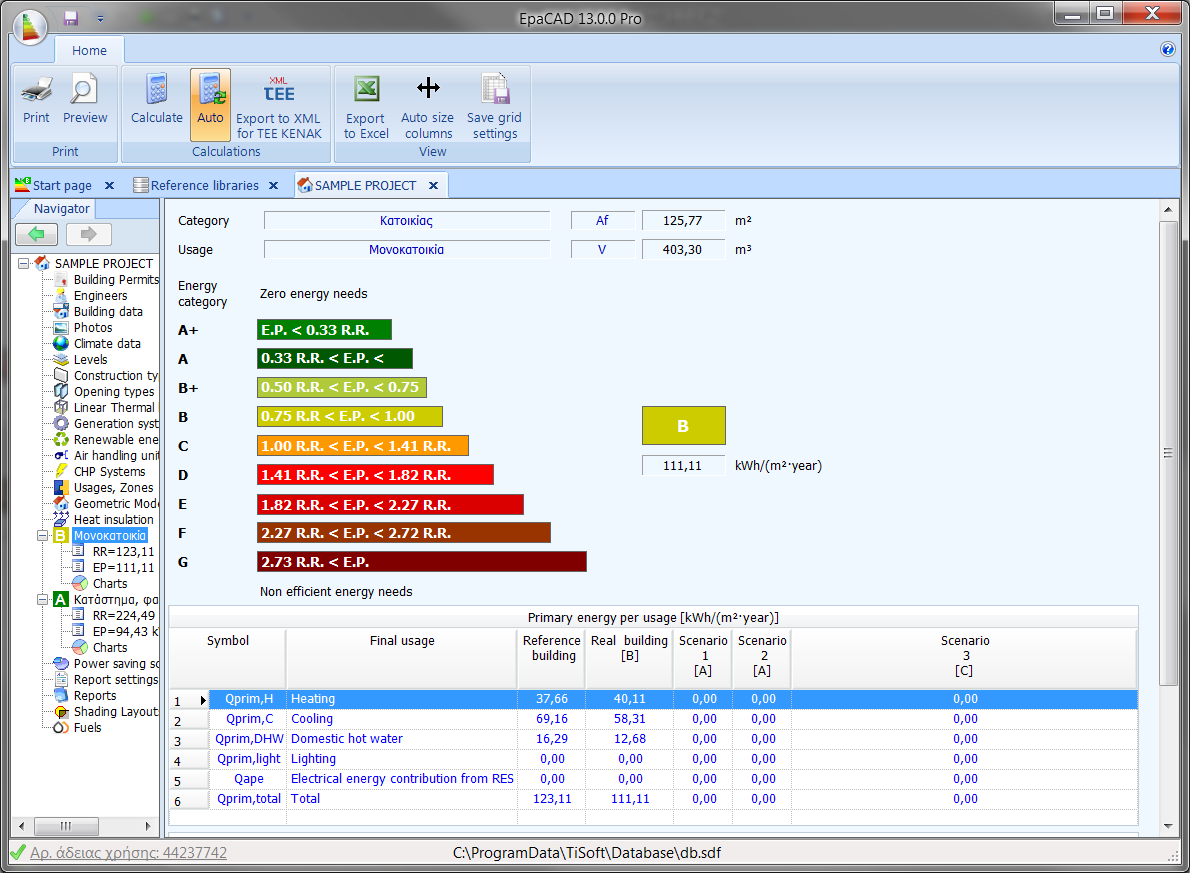Click the Print icon in the ribbon
This screenshot has width=1190, height=873.
click(36, 100)
